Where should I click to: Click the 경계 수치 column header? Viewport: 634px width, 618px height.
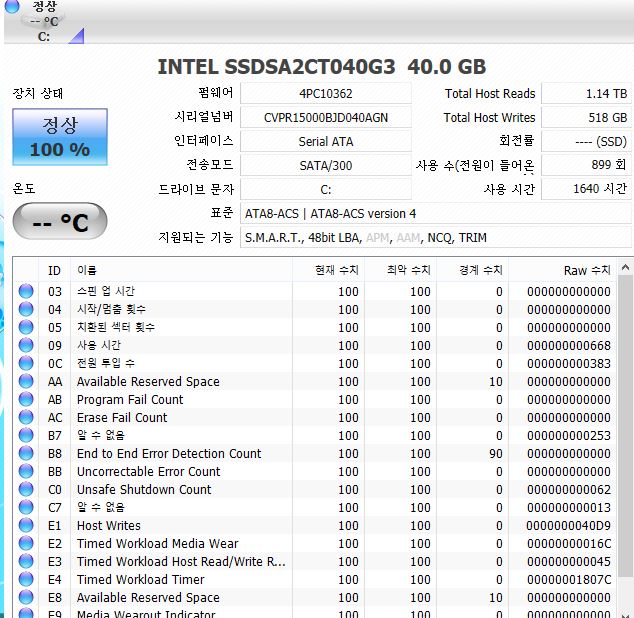472,270
